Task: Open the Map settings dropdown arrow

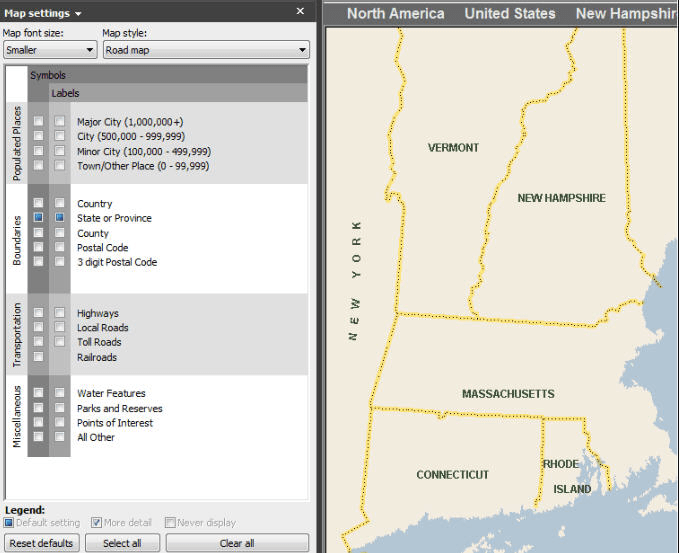Action: coord(78,14)
